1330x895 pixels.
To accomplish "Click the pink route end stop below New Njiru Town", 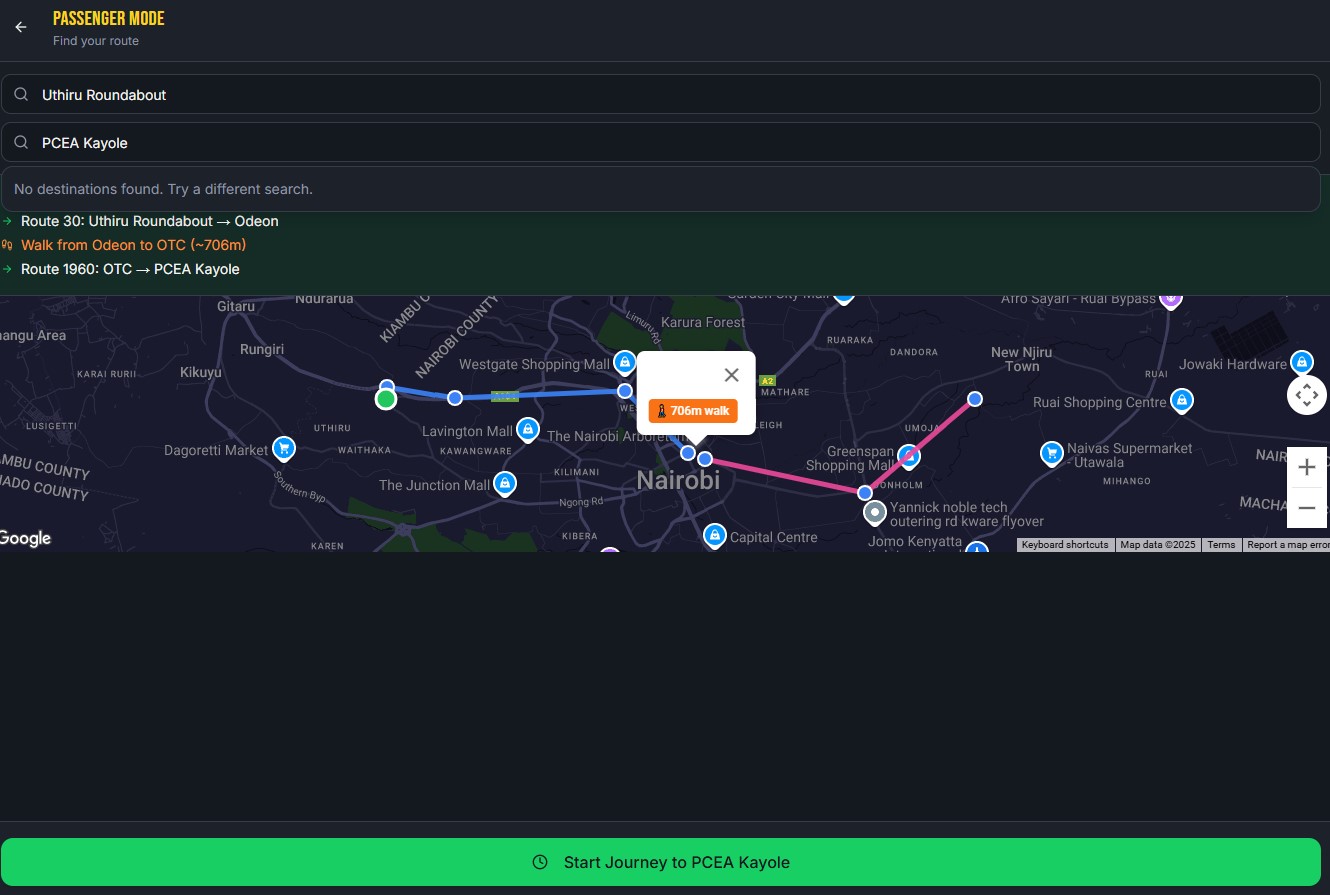I will coord(975,399).
